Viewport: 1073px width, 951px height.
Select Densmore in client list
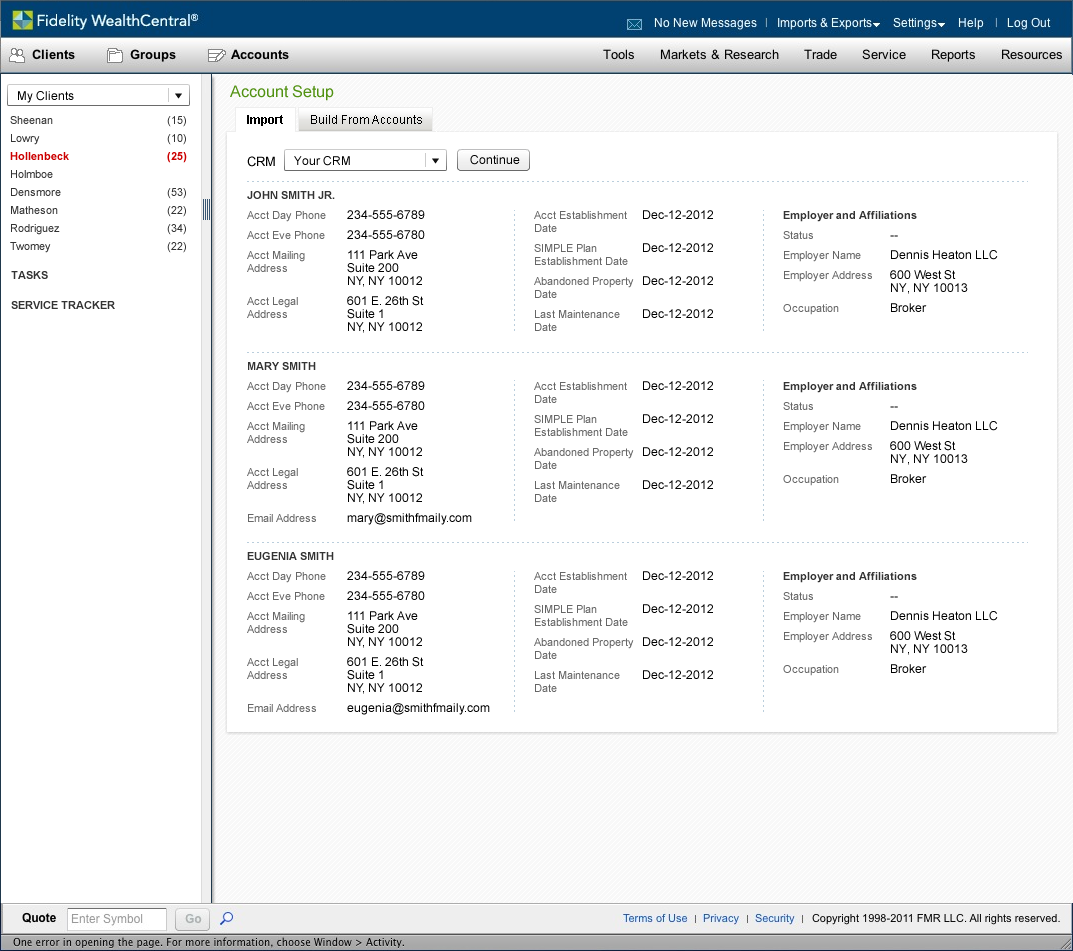(x=36, y=192)
